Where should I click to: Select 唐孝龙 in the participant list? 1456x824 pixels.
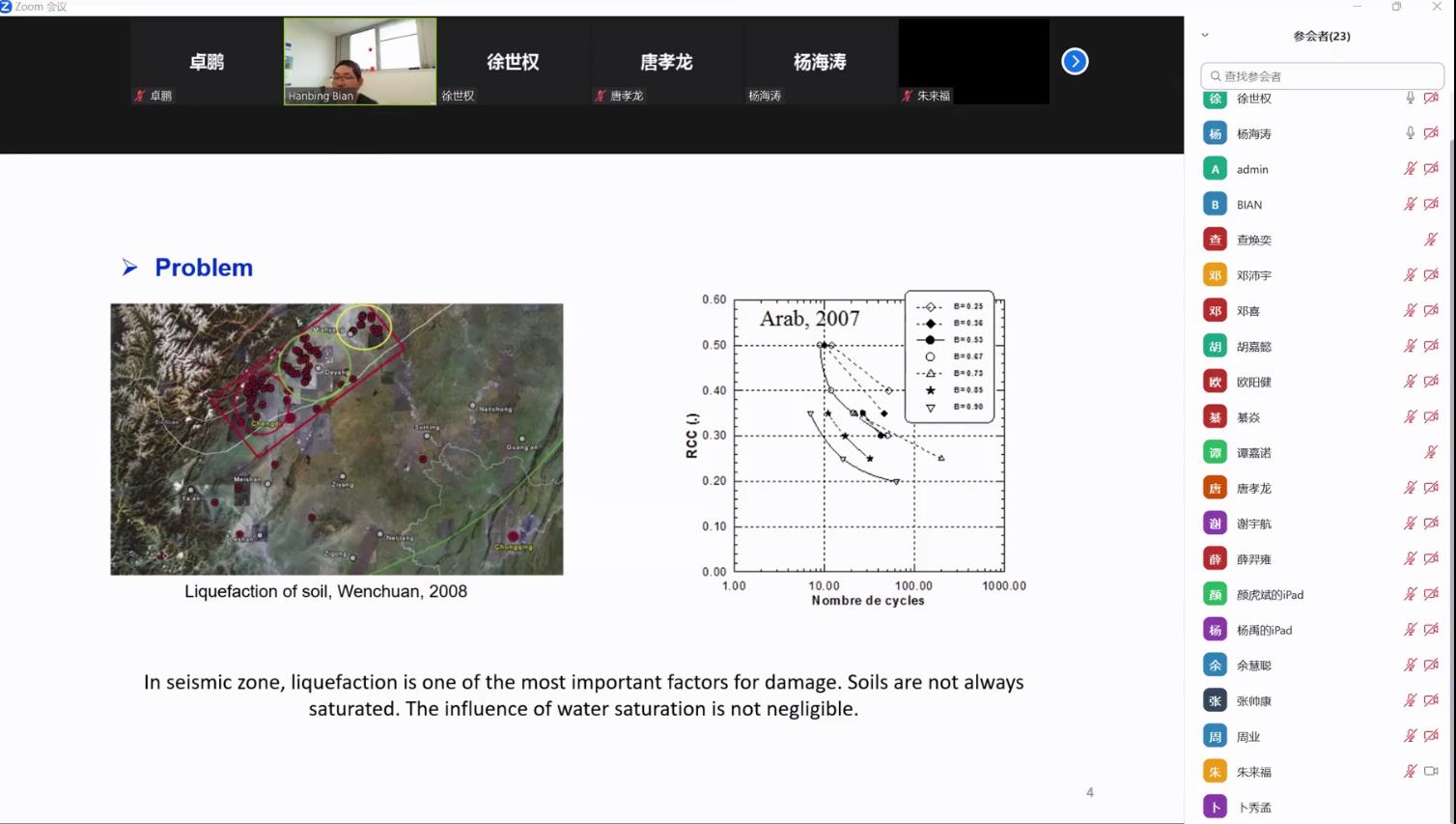(1253, 488)
